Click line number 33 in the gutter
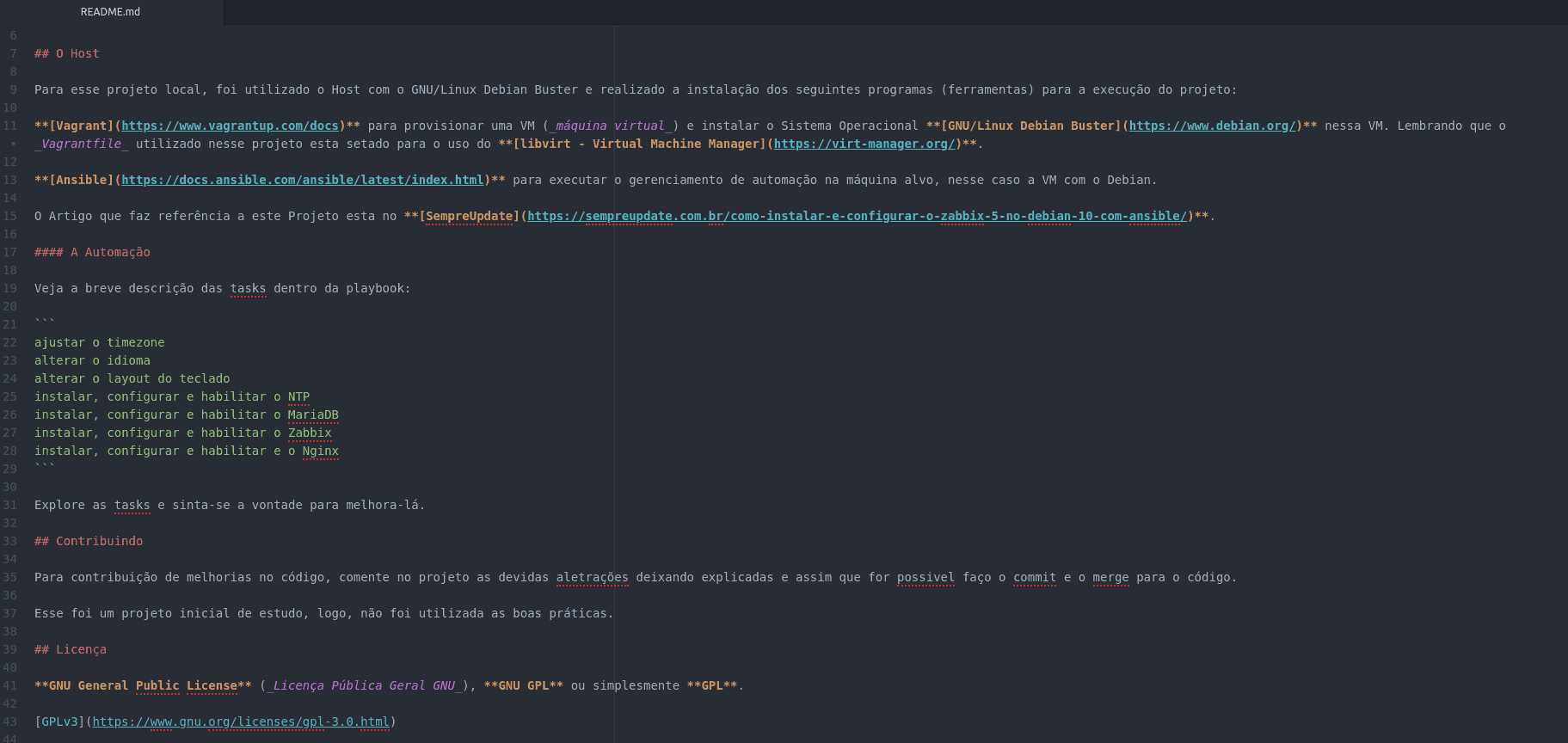This screenshot has height=743, width=1568. (10, 541)
